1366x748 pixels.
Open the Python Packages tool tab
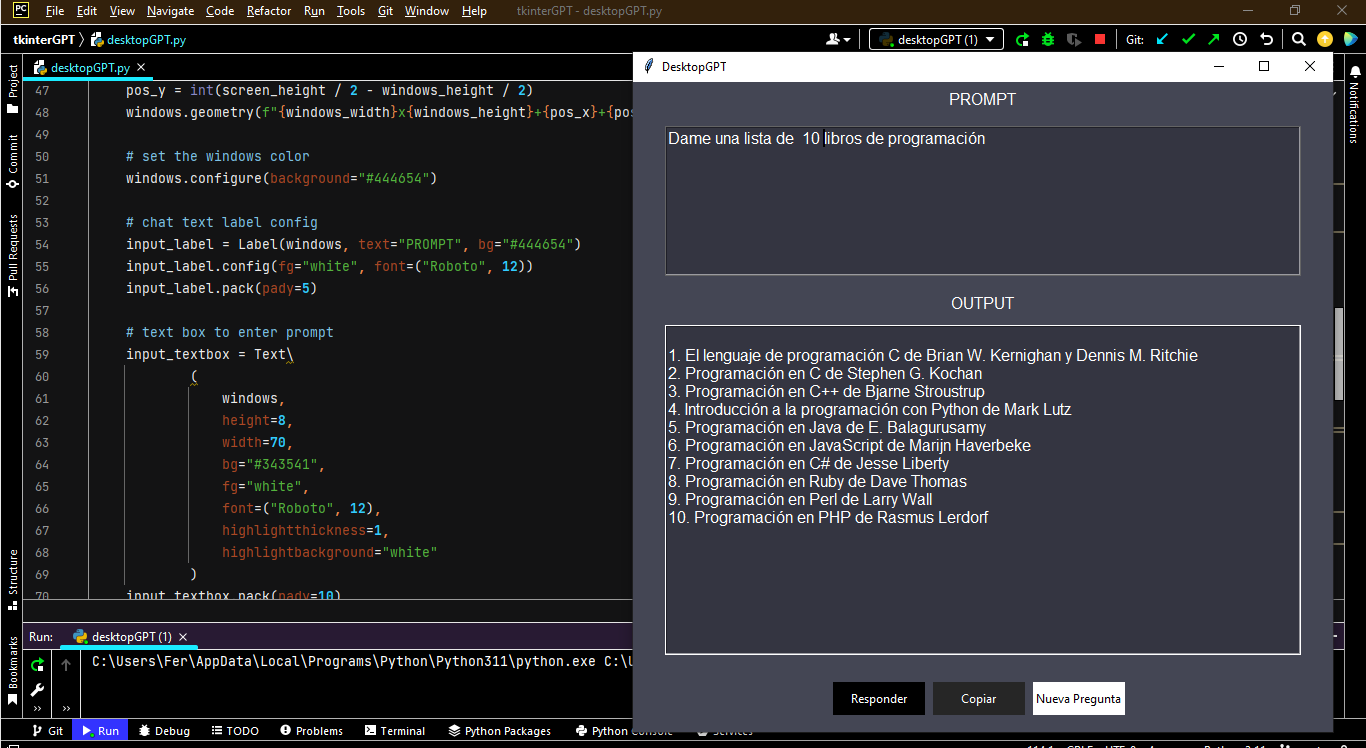(499, 731)
